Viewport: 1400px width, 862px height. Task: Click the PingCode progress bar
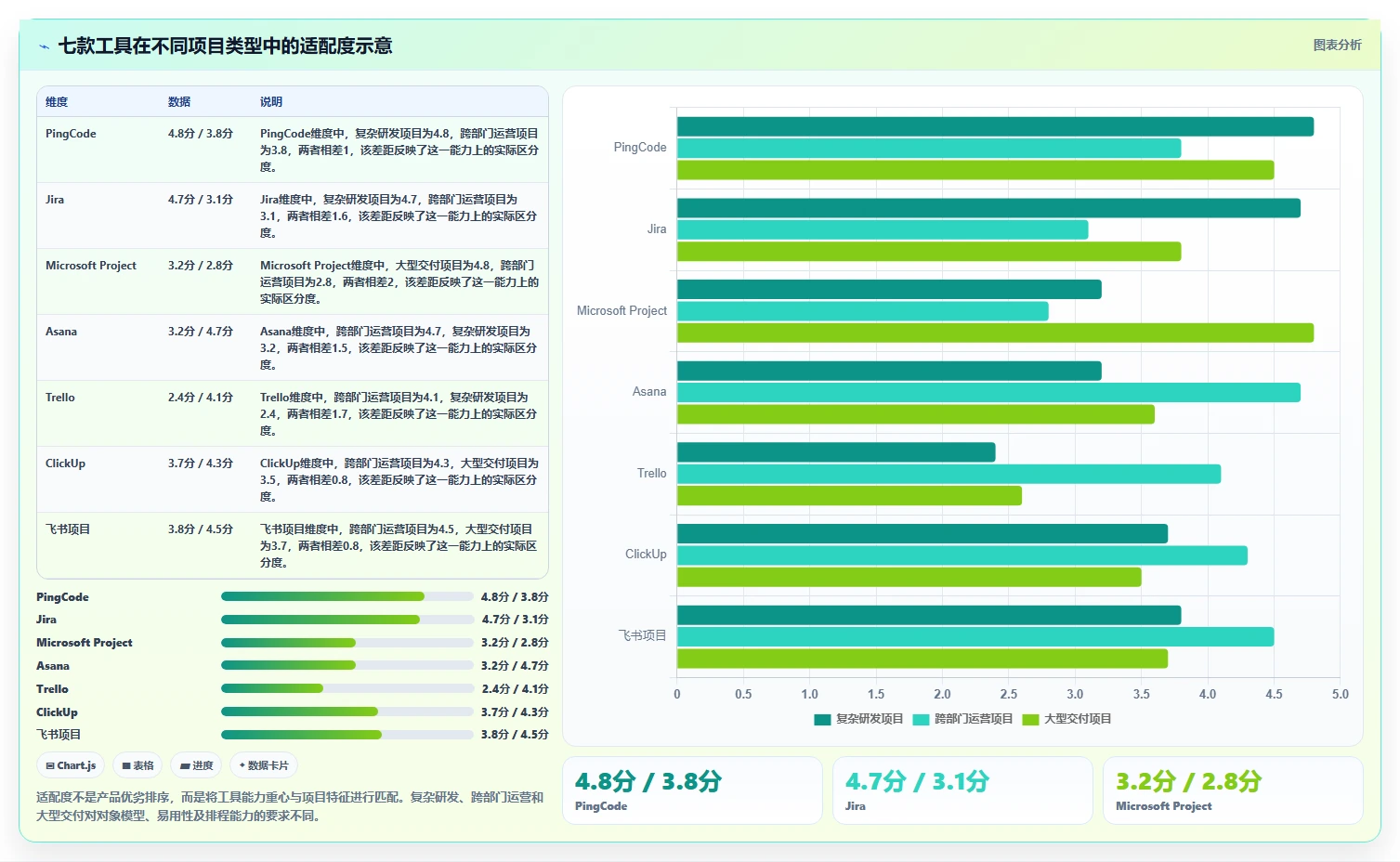(347, 596)
